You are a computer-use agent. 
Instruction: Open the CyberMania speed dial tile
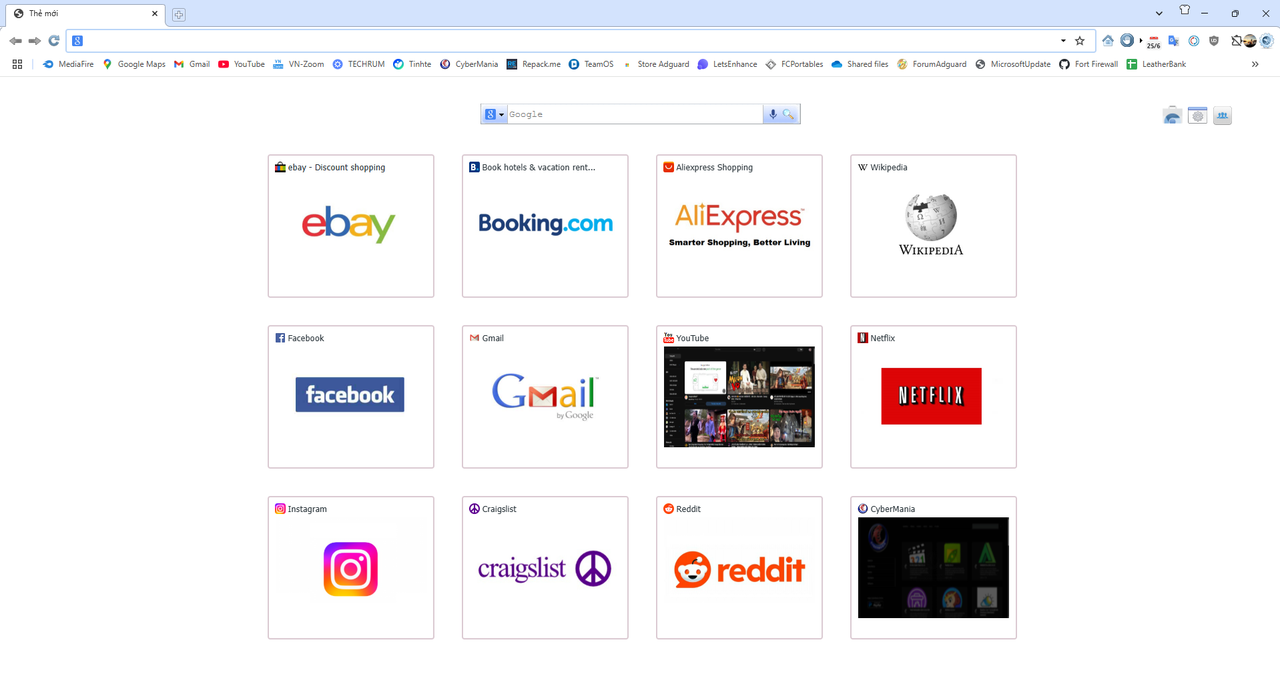coord(933,568)
